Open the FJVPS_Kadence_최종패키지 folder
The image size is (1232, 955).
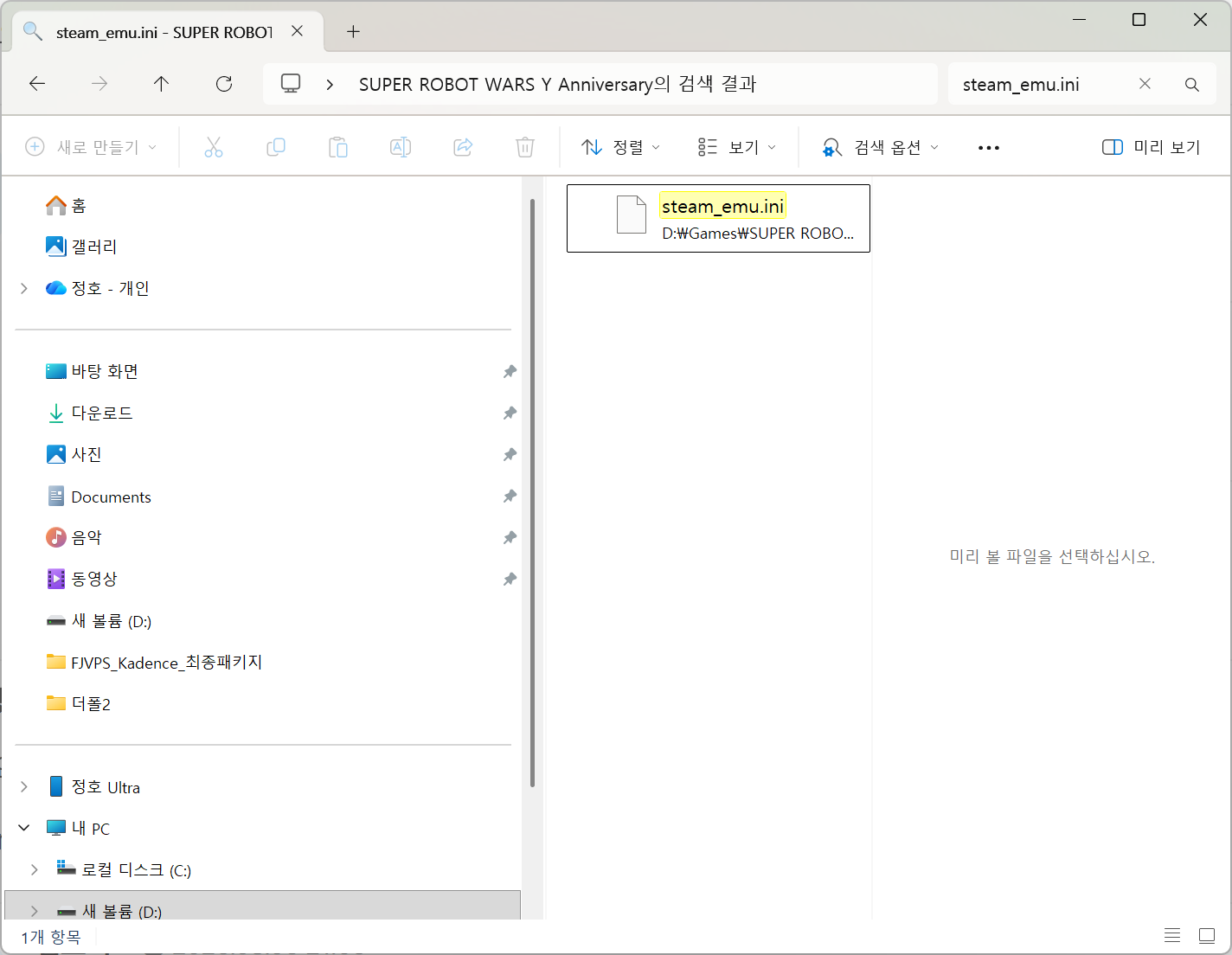(154, 662)
